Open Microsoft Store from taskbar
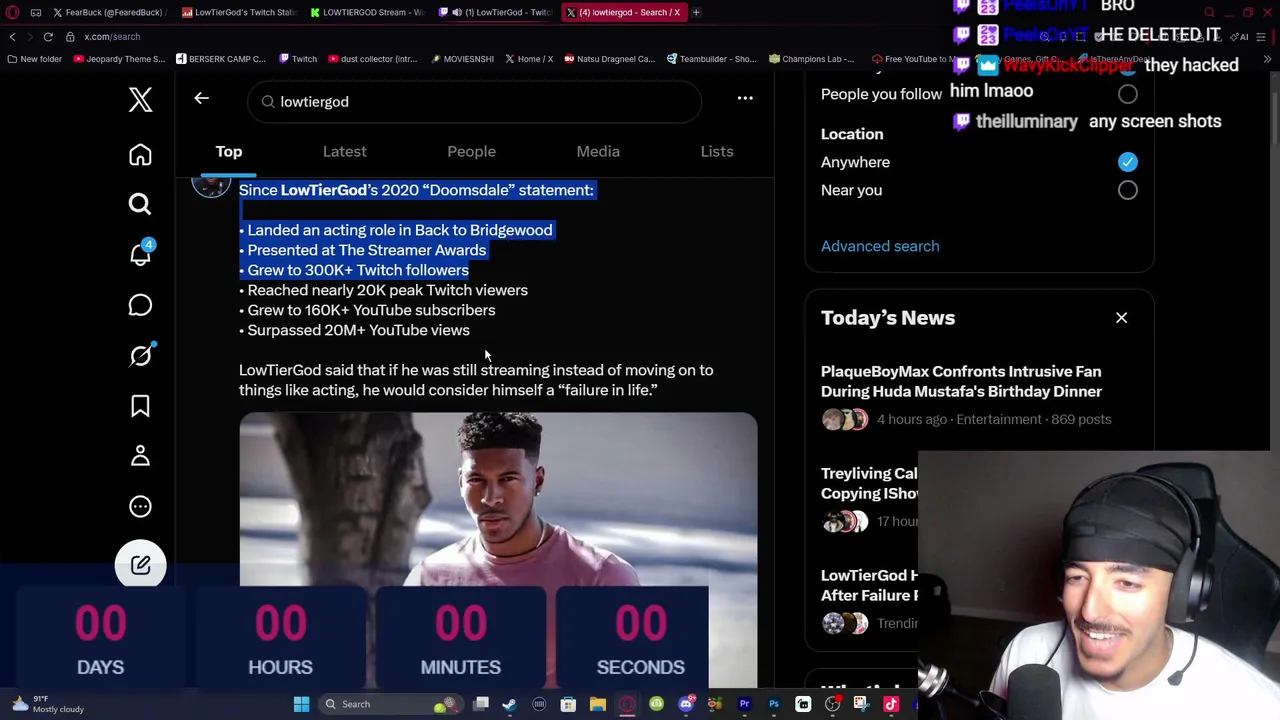Screen dimensions: 1280x720 coord(568,704)
